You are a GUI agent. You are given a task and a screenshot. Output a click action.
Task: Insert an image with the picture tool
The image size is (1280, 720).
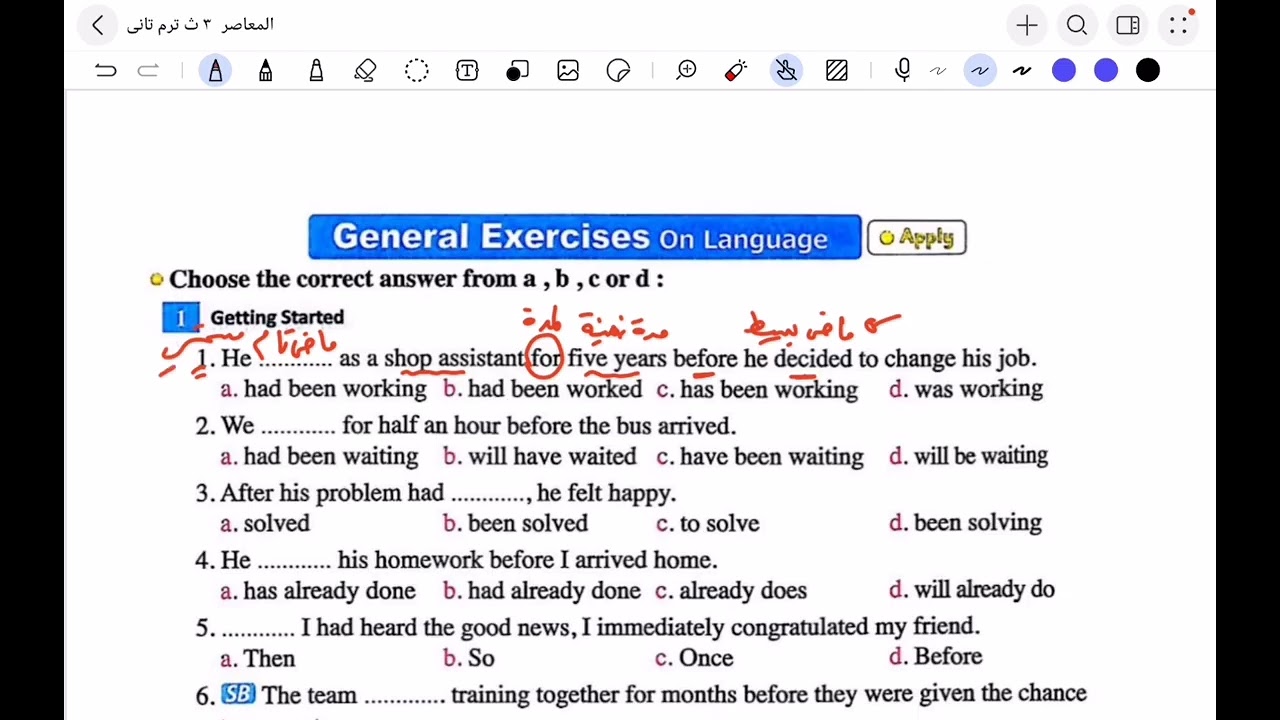click(x=568, y=70)
